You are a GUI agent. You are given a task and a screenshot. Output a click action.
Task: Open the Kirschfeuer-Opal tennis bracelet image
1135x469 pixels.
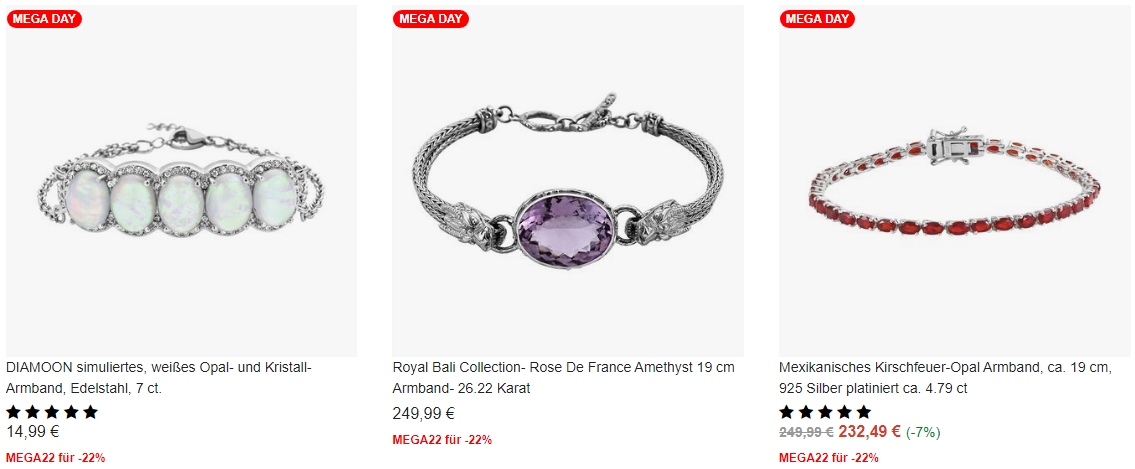coord(955,181)
